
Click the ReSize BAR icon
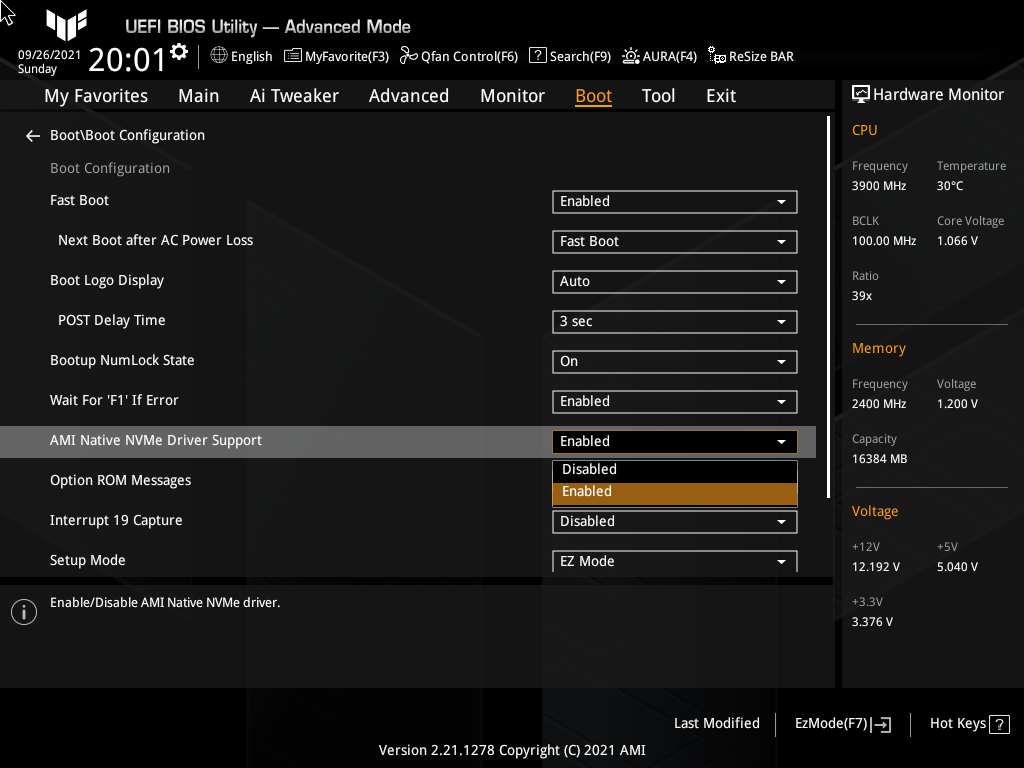click(x=750, y=56)
